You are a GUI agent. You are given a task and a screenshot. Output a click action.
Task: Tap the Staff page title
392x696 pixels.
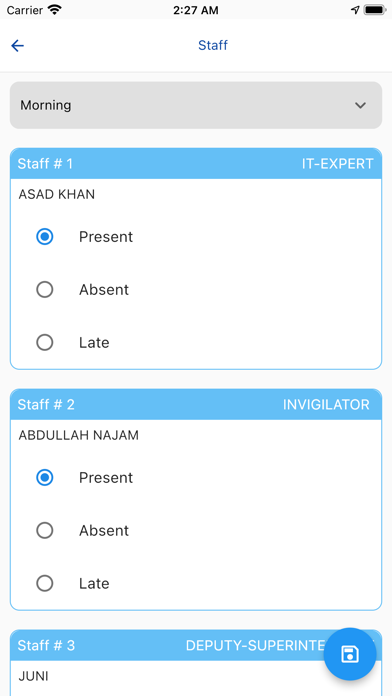[213, 45]
